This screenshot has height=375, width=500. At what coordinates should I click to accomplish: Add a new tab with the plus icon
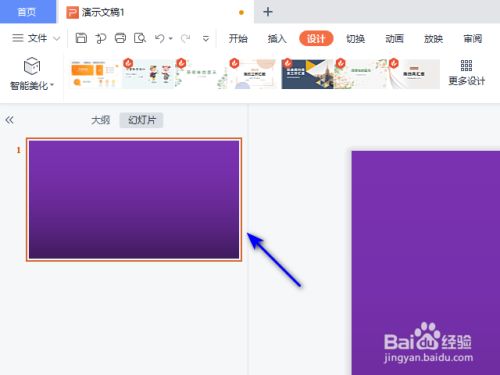coord(268,12)
